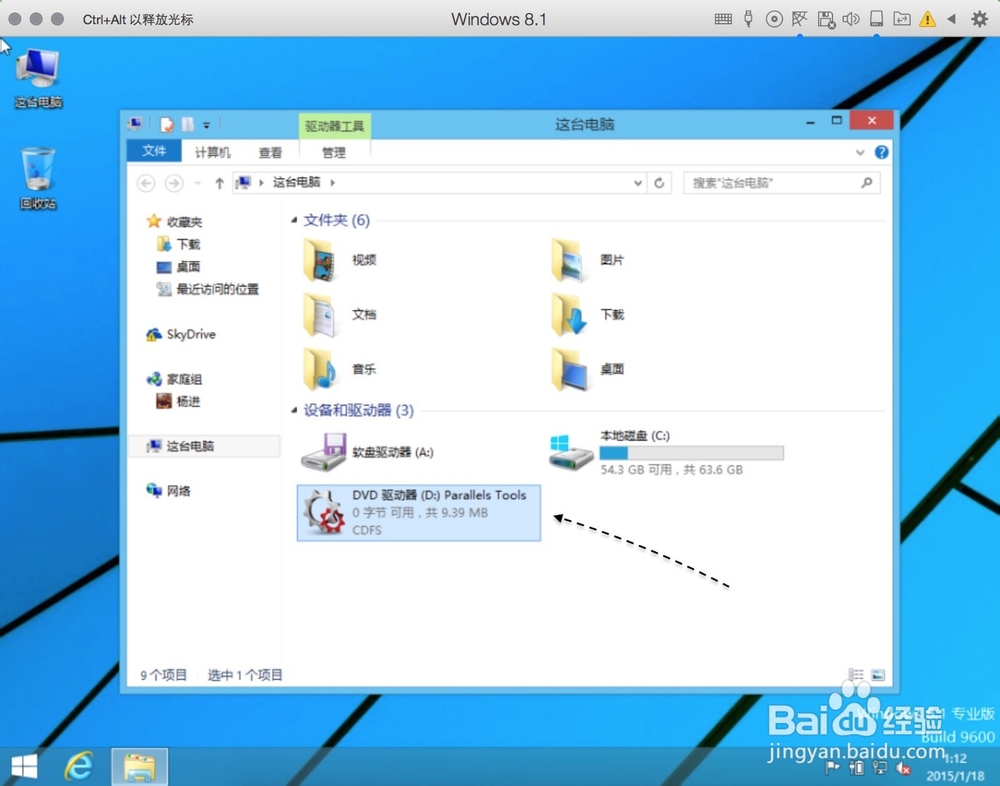Screen dimensions: 1000x786
Task: Open the Parallels settings gear icon
Action: point(980,19)
